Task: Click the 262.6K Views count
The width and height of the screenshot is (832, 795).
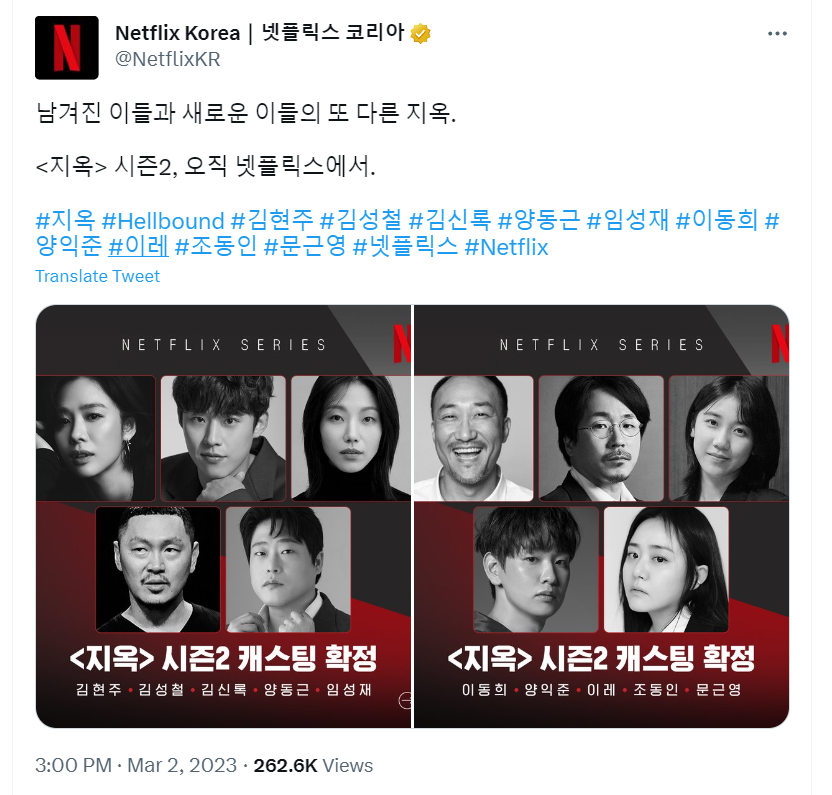Action: [313, 765]
